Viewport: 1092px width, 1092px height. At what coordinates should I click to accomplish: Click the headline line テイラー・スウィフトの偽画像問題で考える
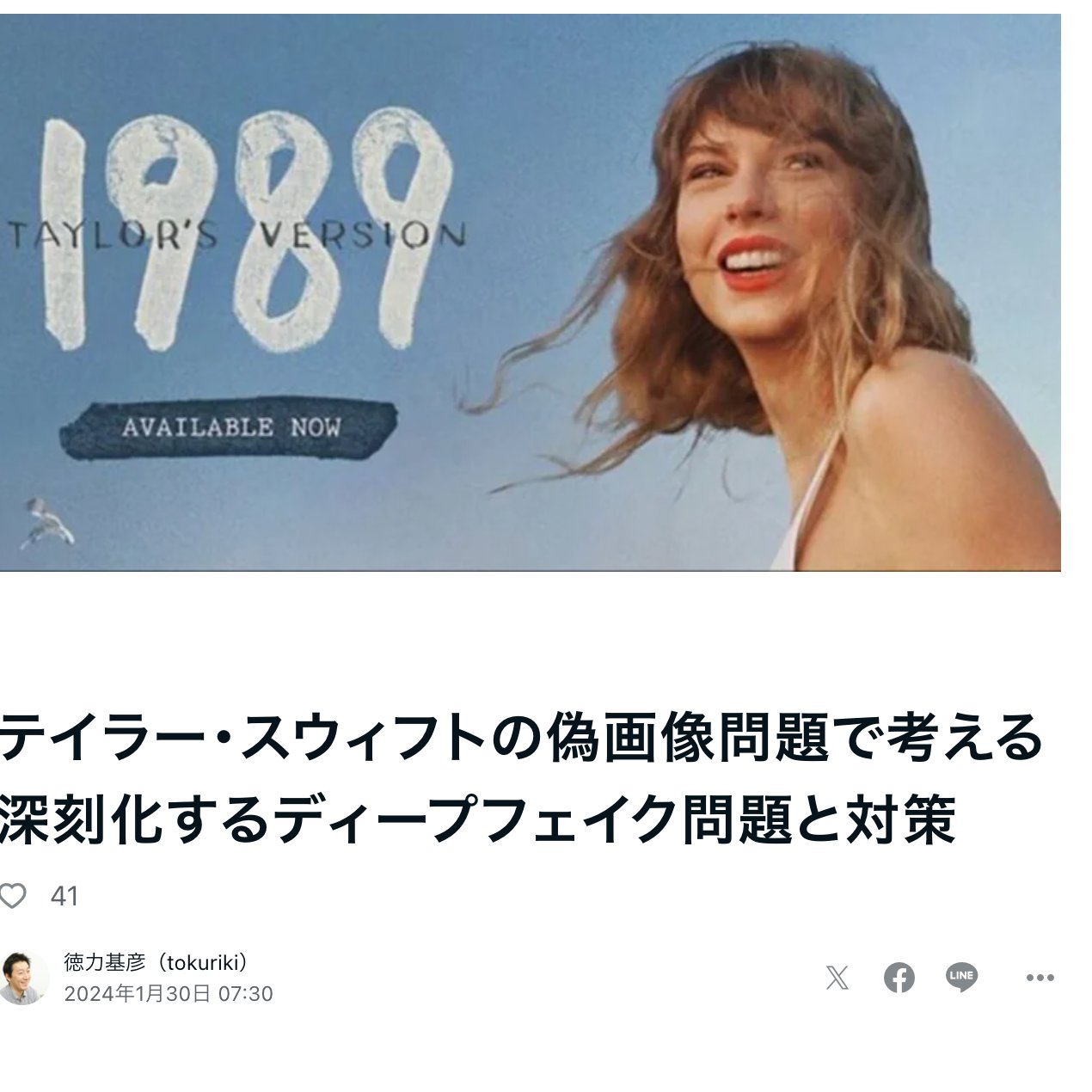coord(520,738)
